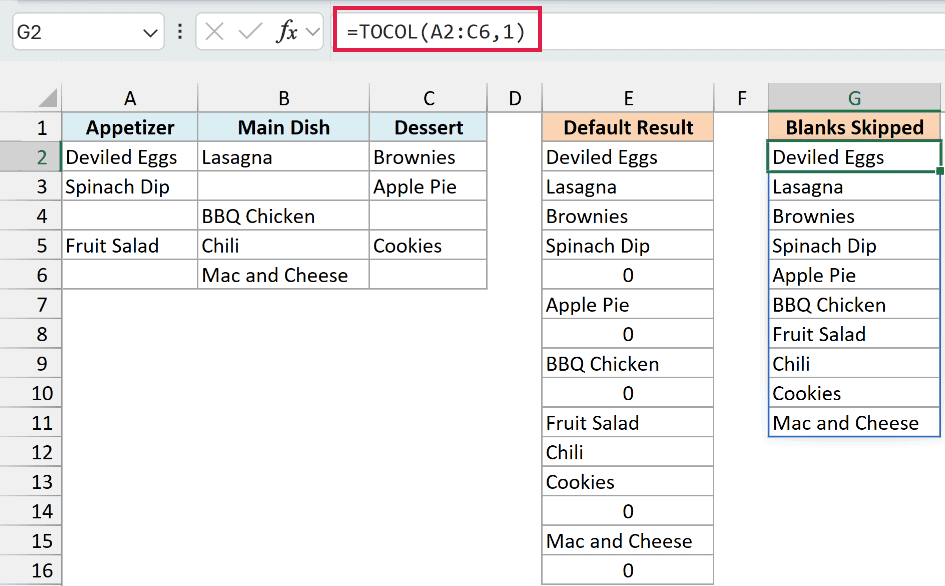Viewport: 945px width, 586px height.
Task: Click the Main Dish header cell
Action: click(x=283, y=127)
